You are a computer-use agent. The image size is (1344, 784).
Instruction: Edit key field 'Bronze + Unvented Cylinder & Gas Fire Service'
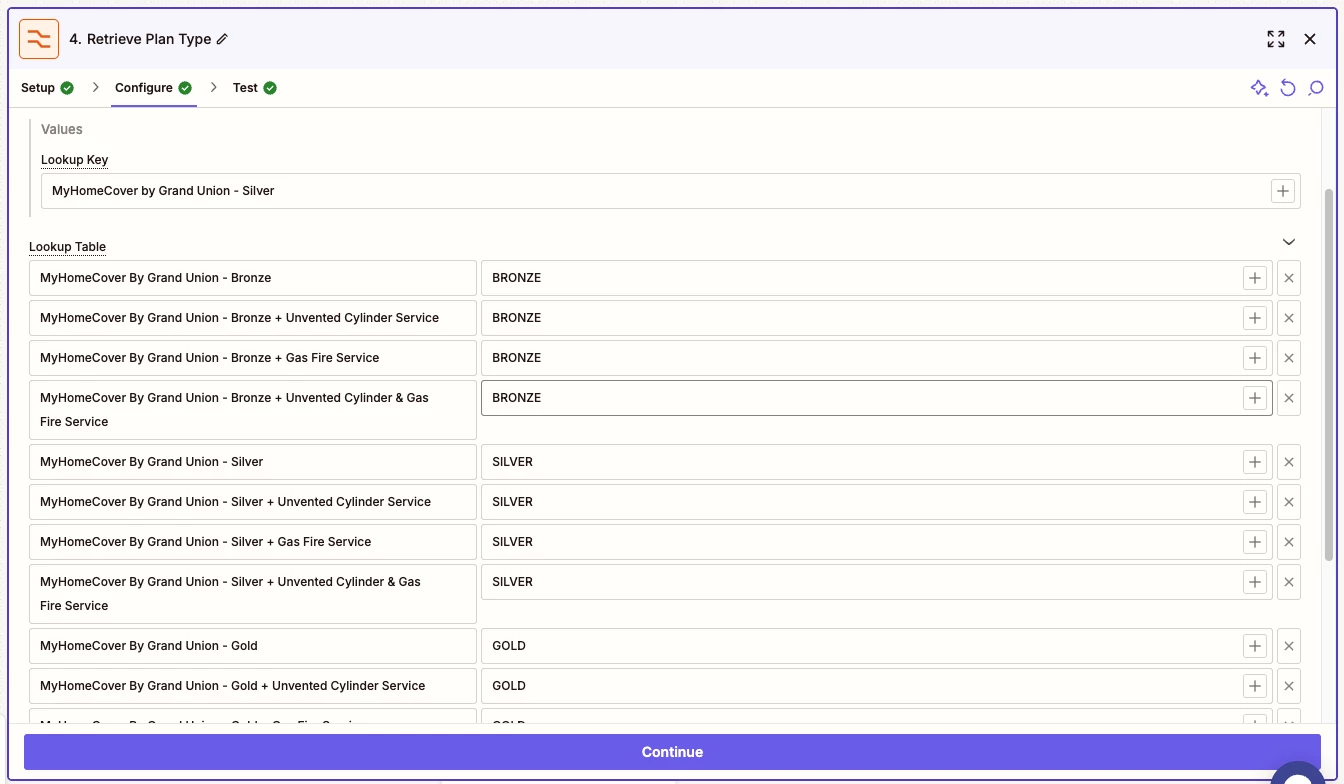253,410
